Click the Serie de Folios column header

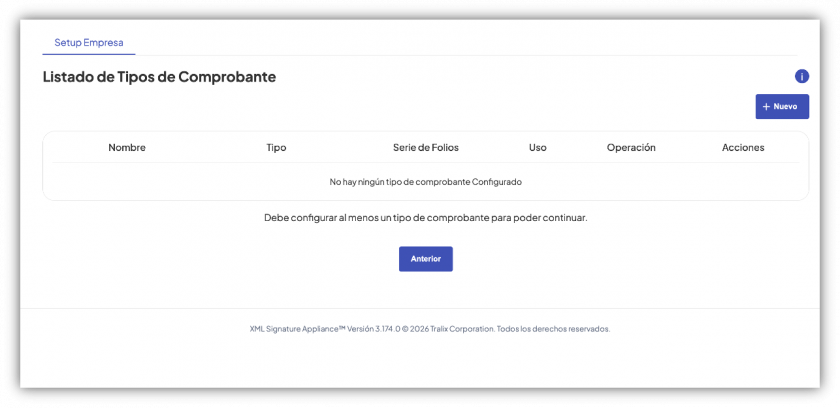[x=426, y=148]
